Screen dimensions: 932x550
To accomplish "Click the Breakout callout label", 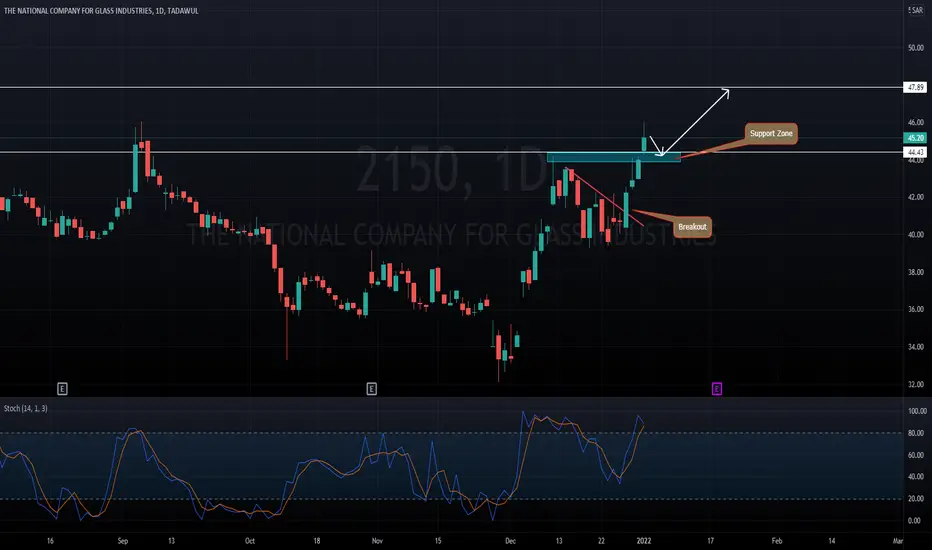I will [x=692, y=227].
